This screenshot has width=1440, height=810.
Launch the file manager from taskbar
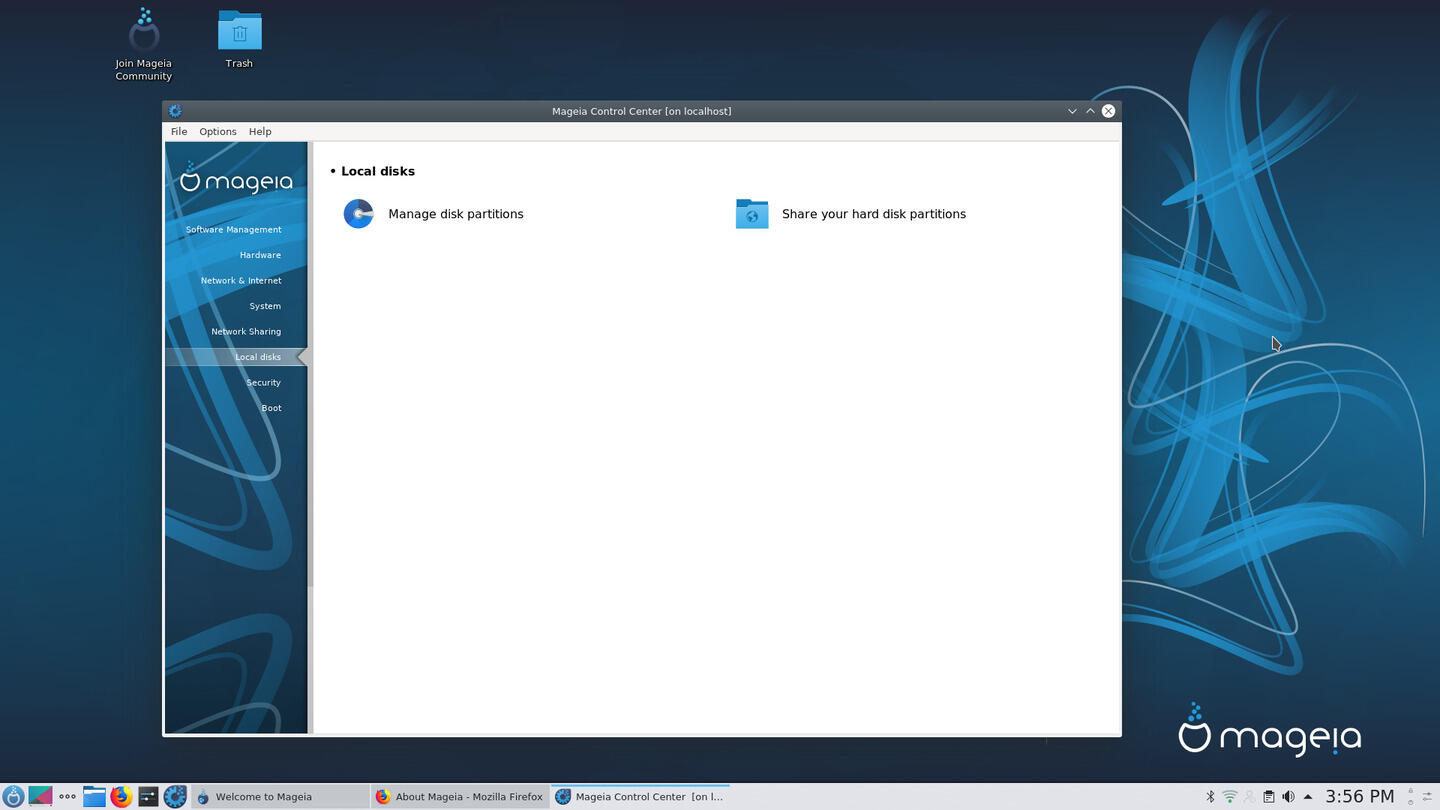coord(94,797)
